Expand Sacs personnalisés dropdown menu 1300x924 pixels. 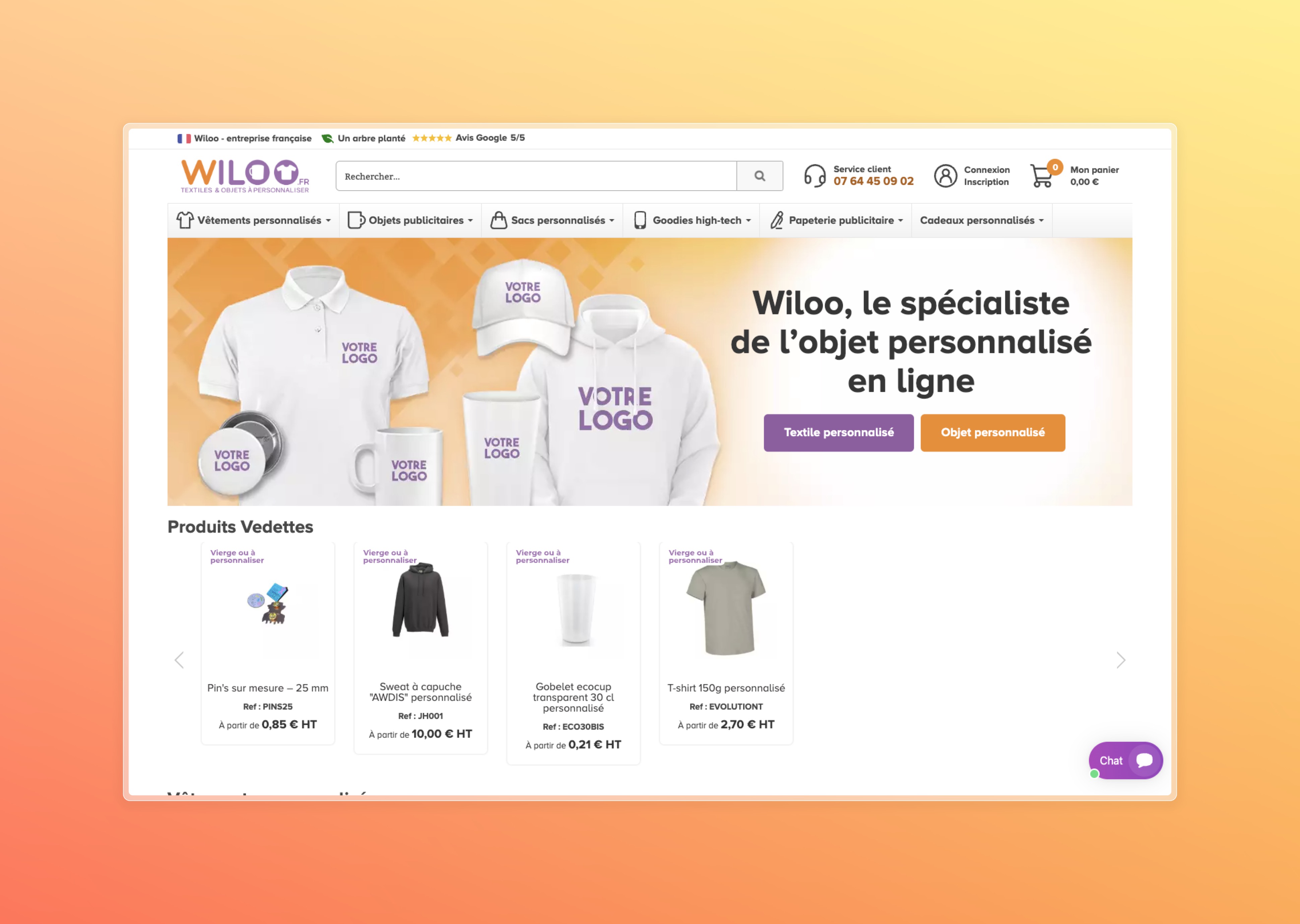coord(552,220)
